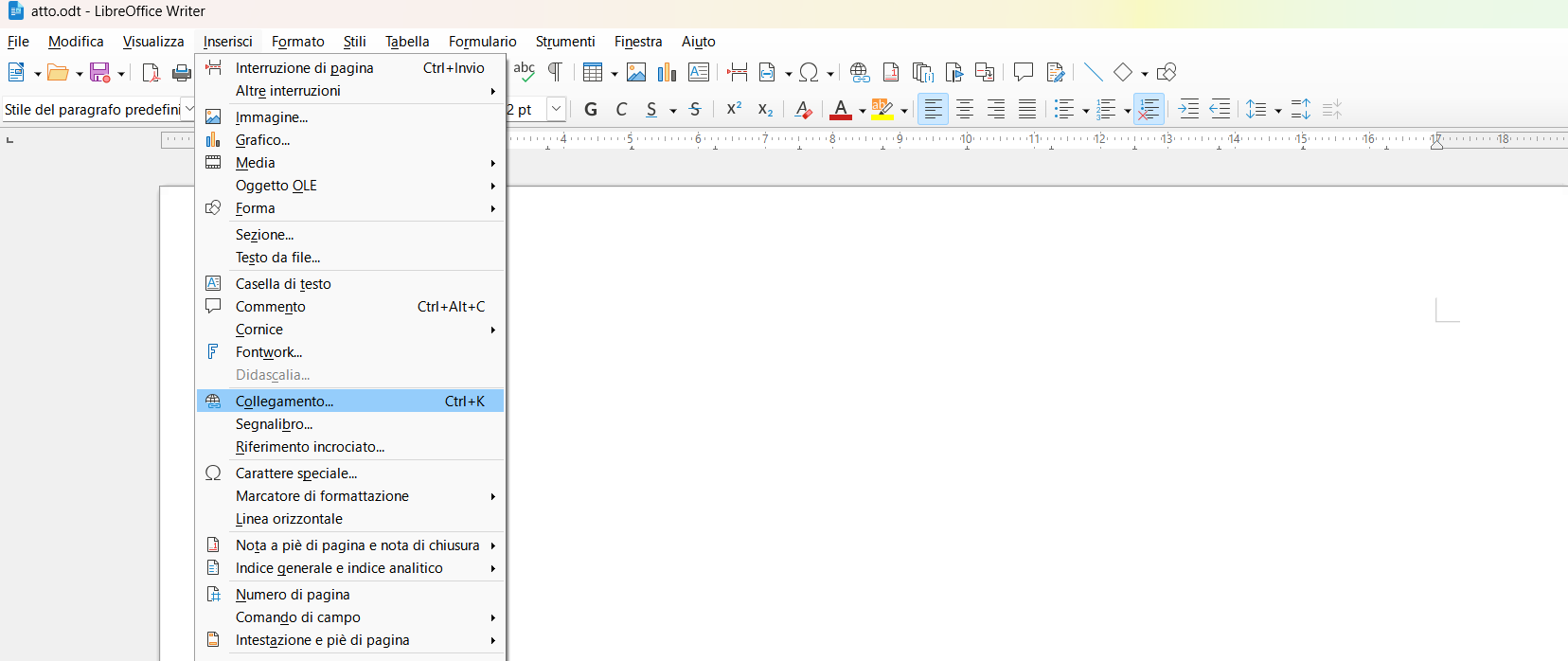Click the horizontal ruler at mark 10

click(966, 138)
